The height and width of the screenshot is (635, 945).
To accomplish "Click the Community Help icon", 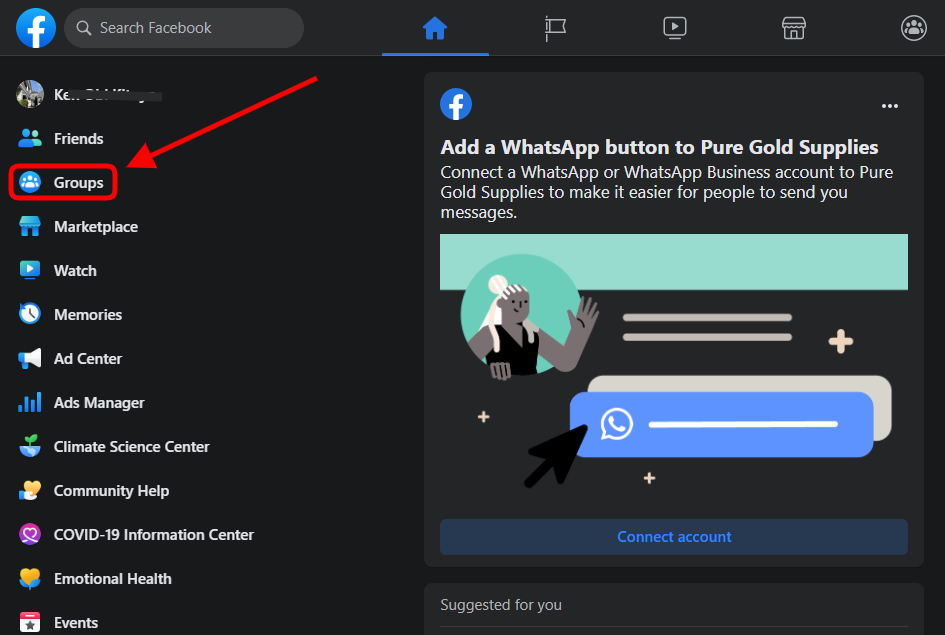I will point(30,490).
